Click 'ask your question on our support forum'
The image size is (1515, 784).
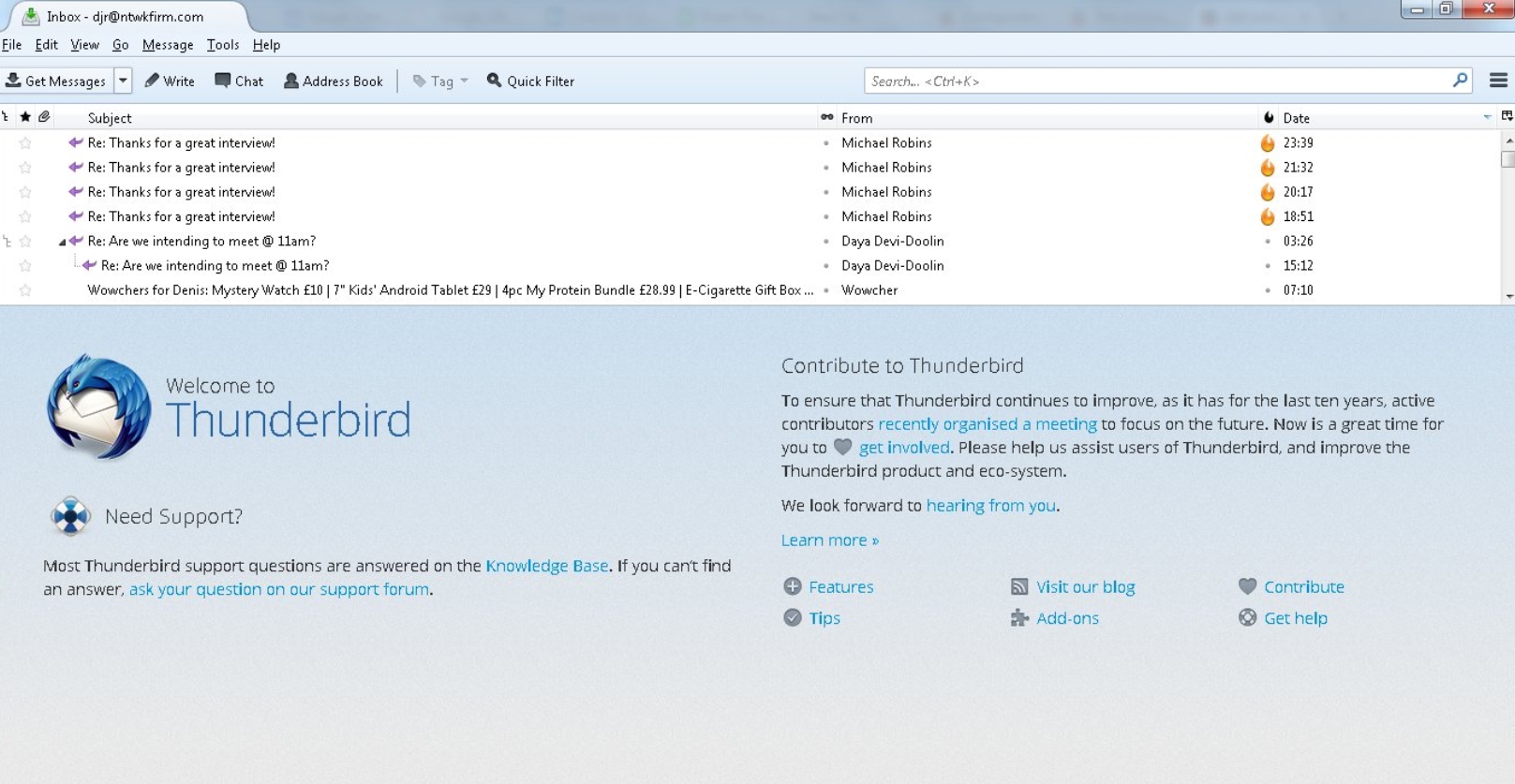tap(279, 589)
